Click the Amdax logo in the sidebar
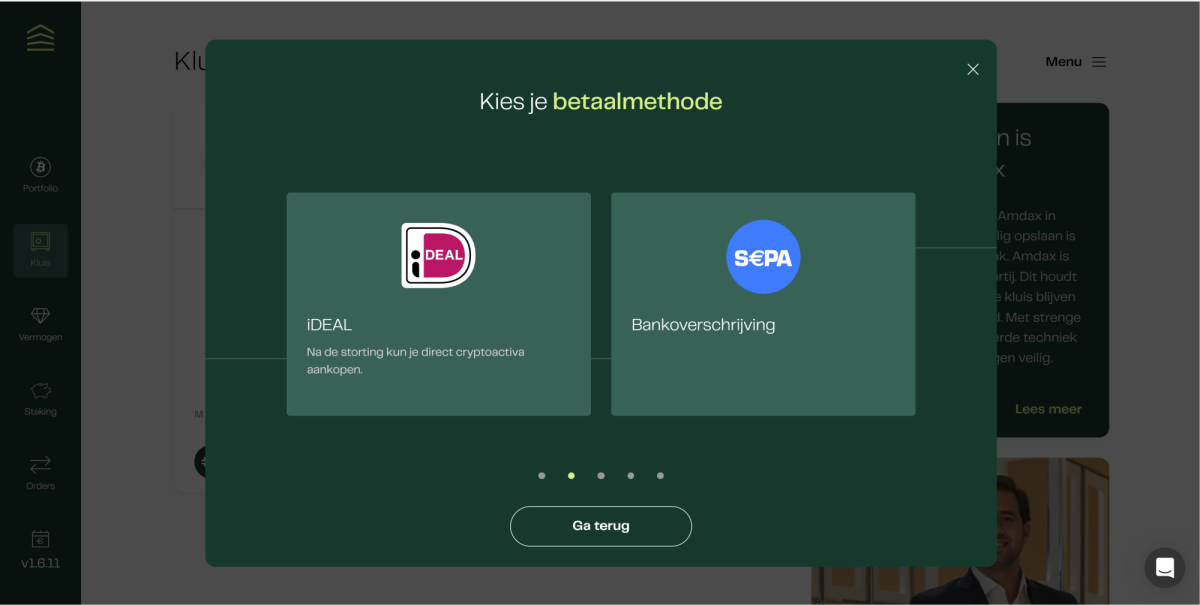1200x605 pixels. pyautogui.click(x=41, y=38)
